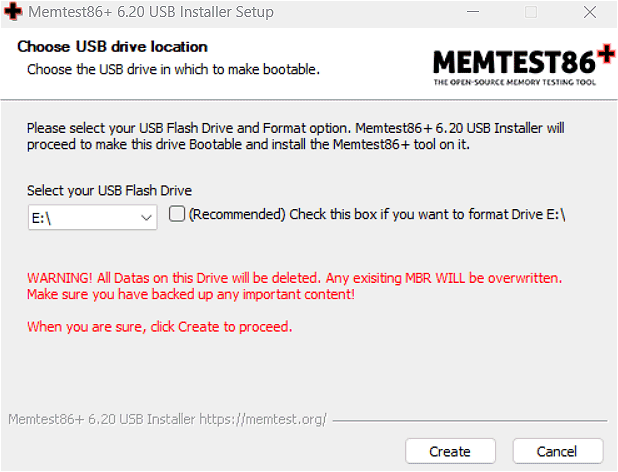Click the 'Choose USB drive location' heading
The height and width of the screenshot is (472, 618).
coord(112,46)
